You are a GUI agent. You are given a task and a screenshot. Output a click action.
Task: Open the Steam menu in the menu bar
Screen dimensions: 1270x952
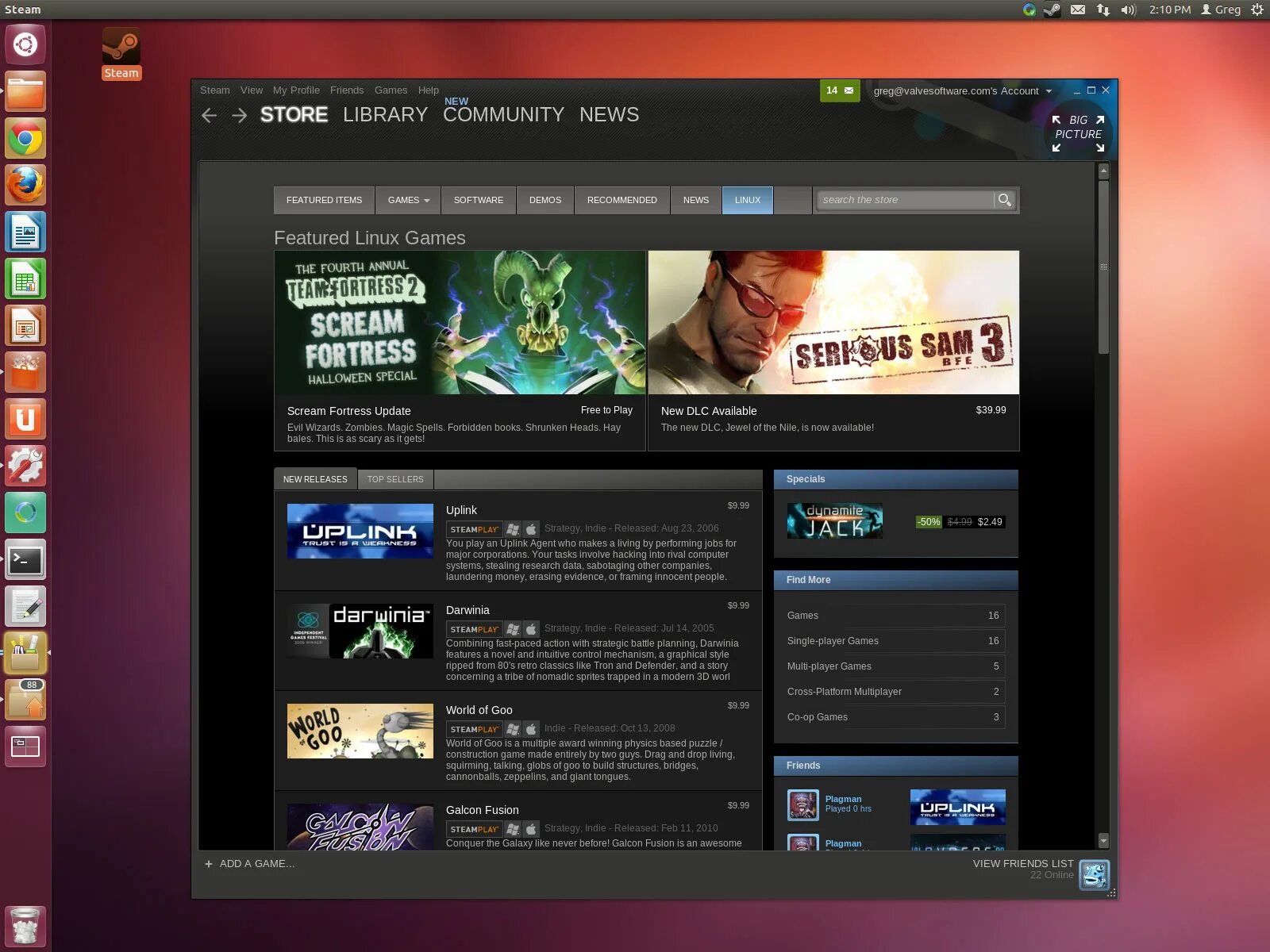[214, 90]
